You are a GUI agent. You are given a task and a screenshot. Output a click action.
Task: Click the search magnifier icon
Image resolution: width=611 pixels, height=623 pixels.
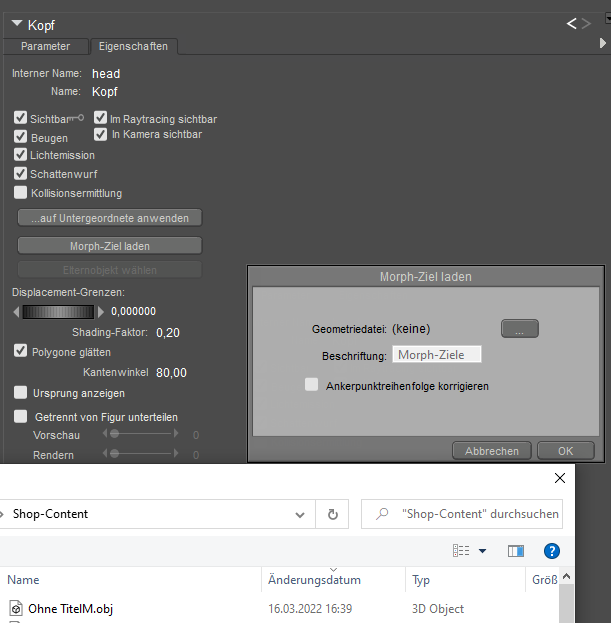(x=382, y=514)
